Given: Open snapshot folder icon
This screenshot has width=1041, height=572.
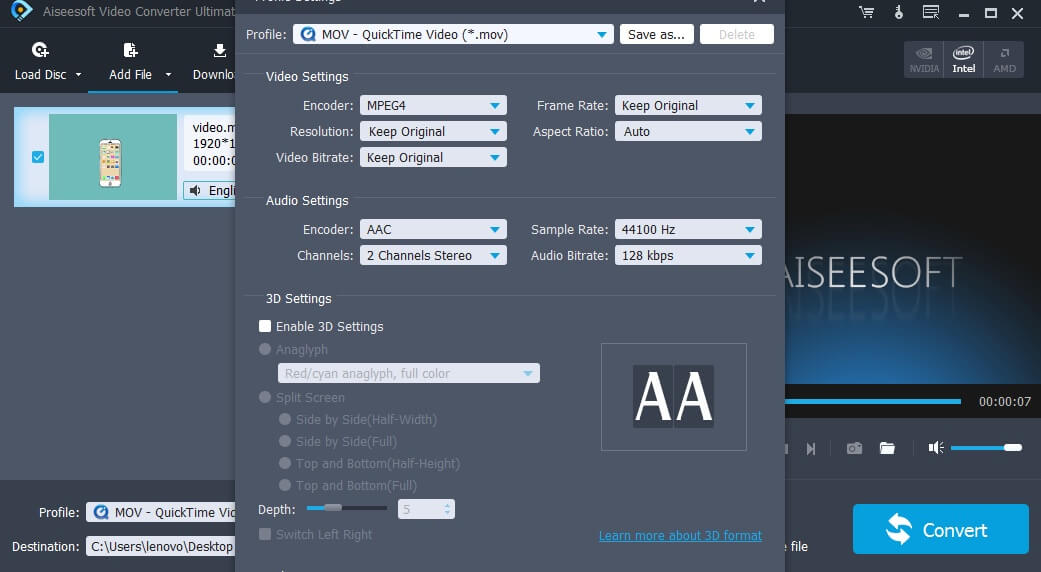Looking at the screenshot, I should coord(887,449).
